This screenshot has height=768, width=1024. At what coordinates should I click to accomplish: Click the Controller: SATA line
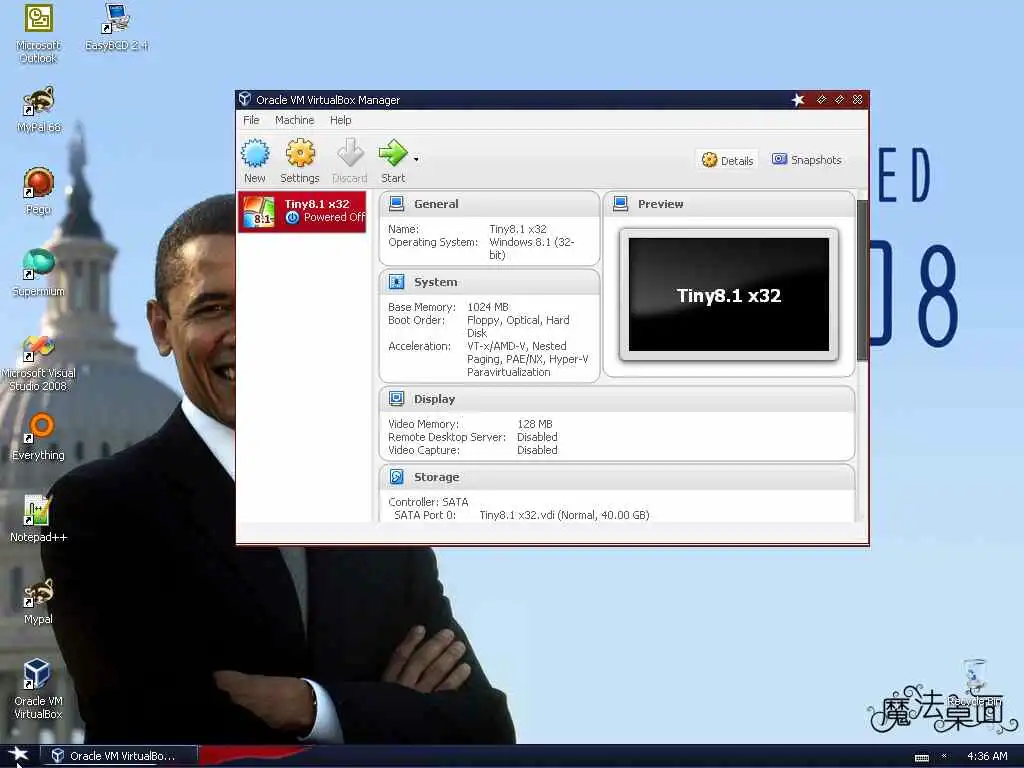(428, 502)
